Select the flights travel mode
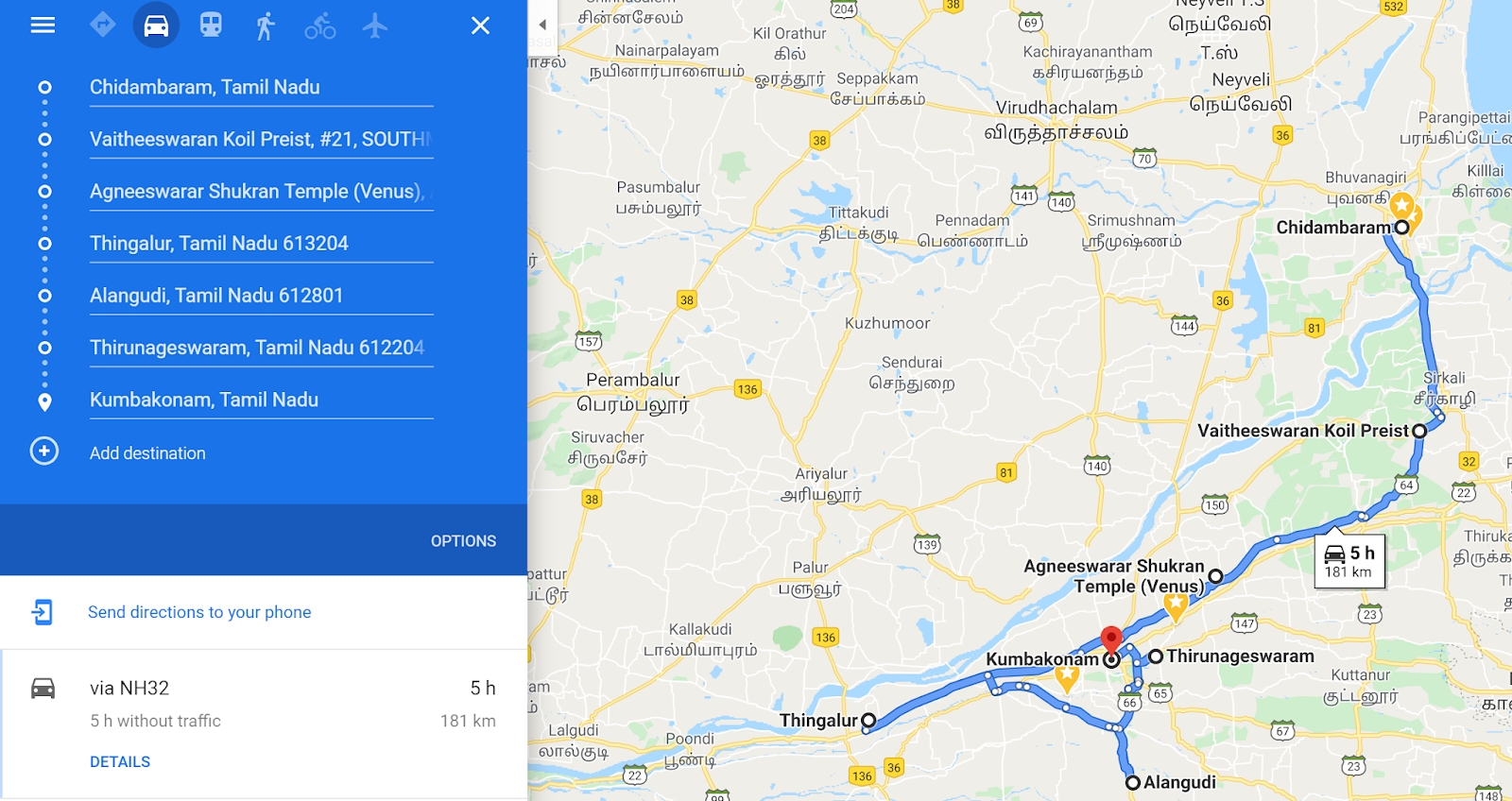The height and width of the screenshot is (801, 1512). (375, 26)
